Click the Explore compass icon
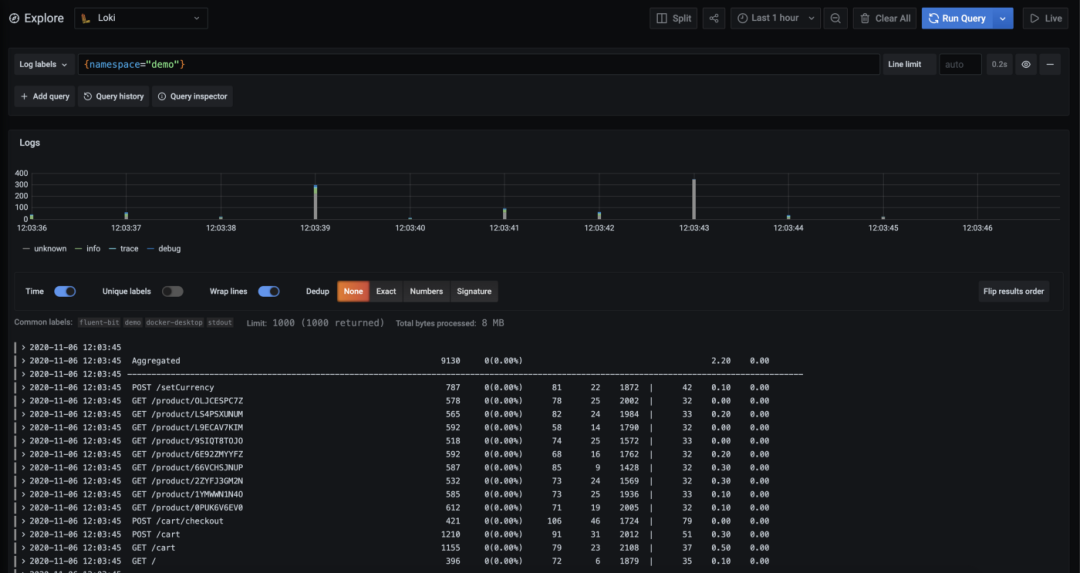This screenshot has height=573, width=1080. pyautogui.click(x=14, y=19)
